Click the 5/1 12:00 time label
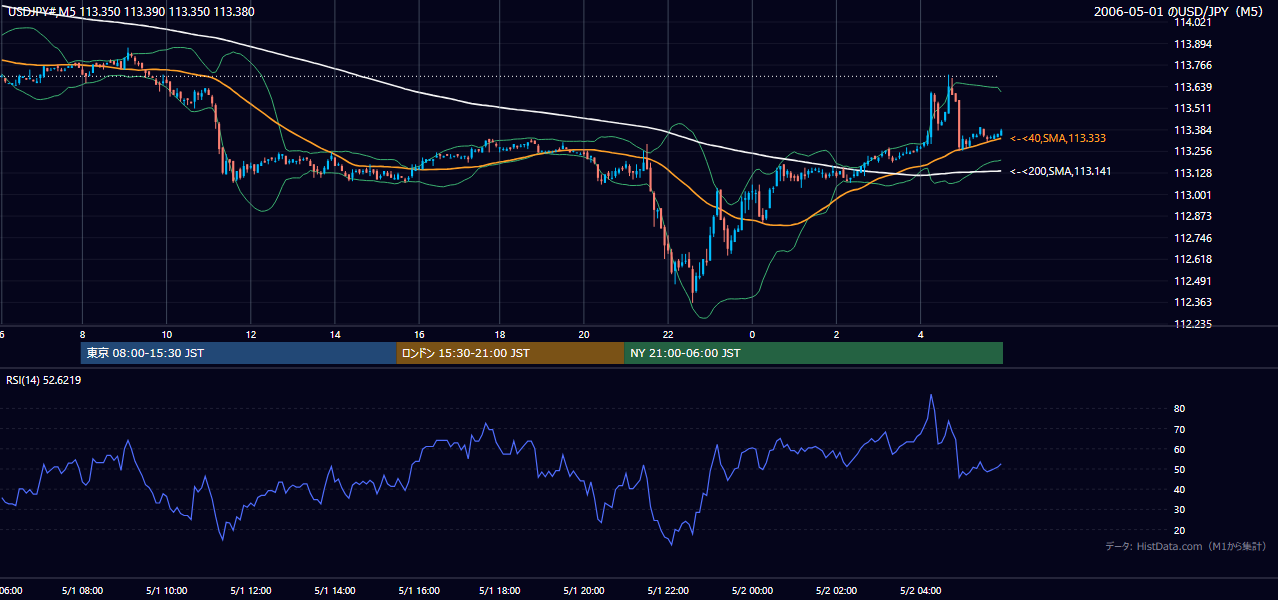Image resolution: width=1278 pixels, height=600 pixels. (251, 591)
